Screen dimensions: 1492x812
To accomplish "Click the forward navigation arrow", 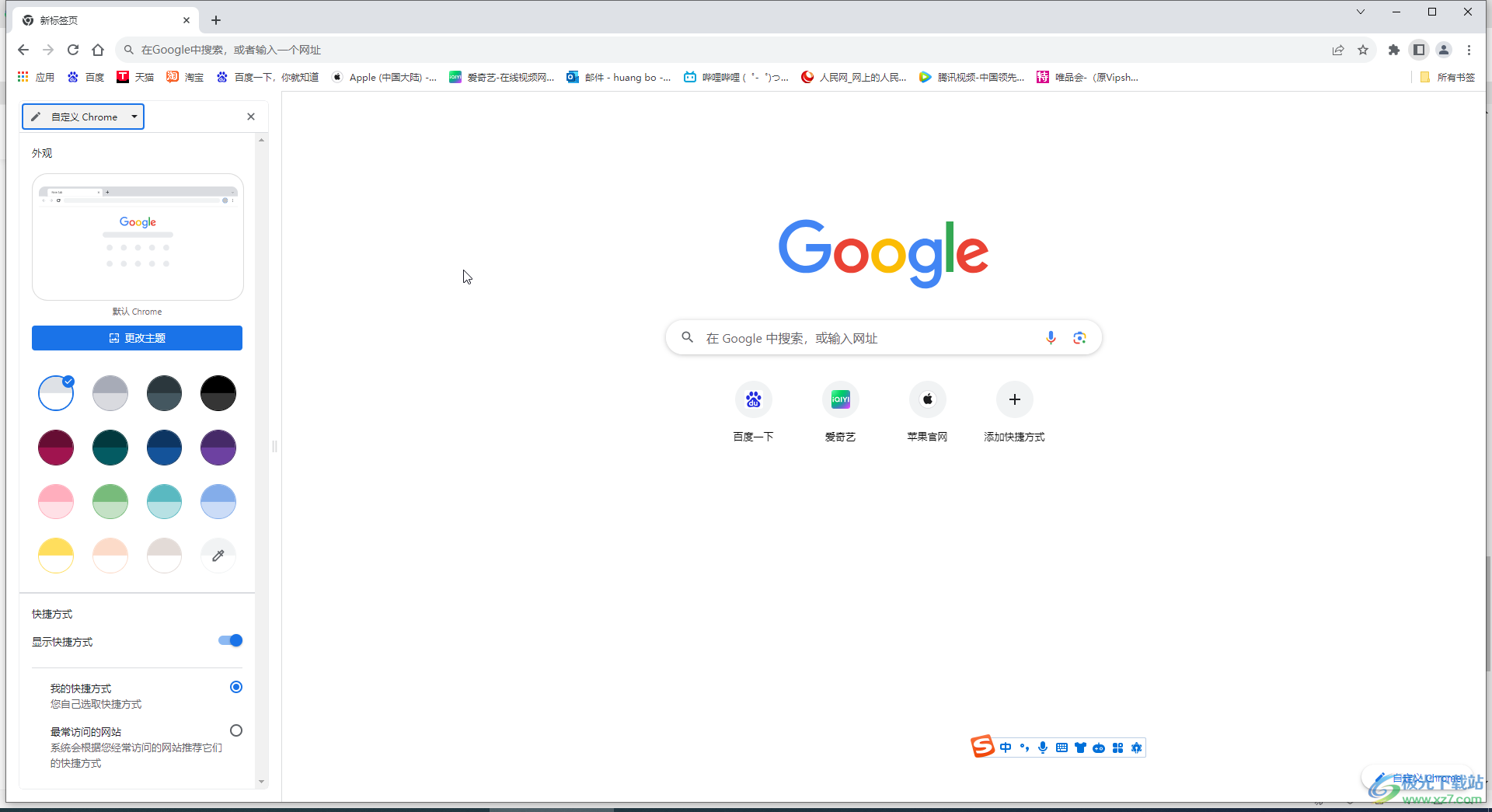I will pyautogui.click(x=48, y=50).
